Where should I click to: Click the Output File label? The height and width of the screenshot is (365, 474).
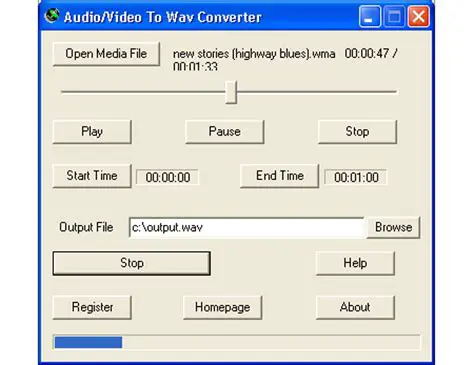[86, 227]
